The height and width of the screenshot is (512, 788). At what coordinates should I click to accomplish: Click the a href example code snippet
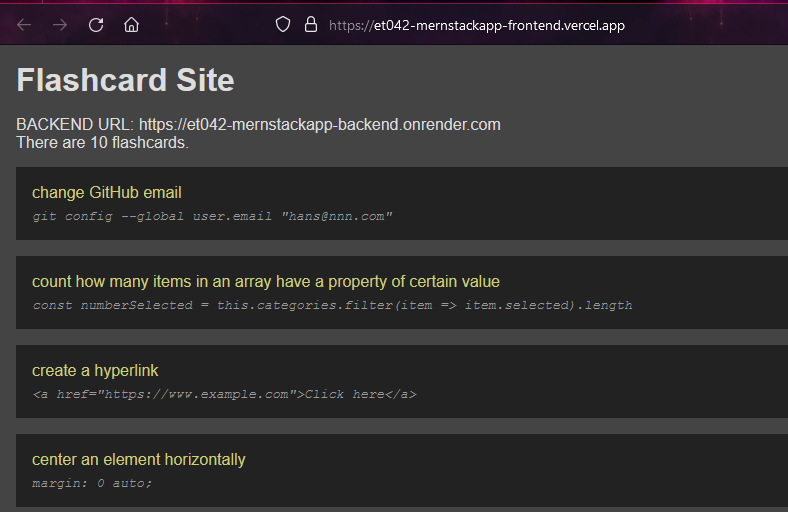[224, 394]
